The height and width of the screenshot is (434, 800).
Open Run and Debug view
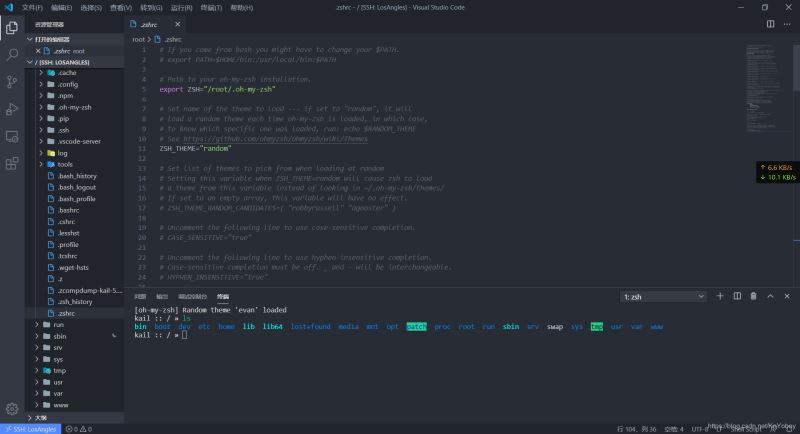(x=12, y=108)
